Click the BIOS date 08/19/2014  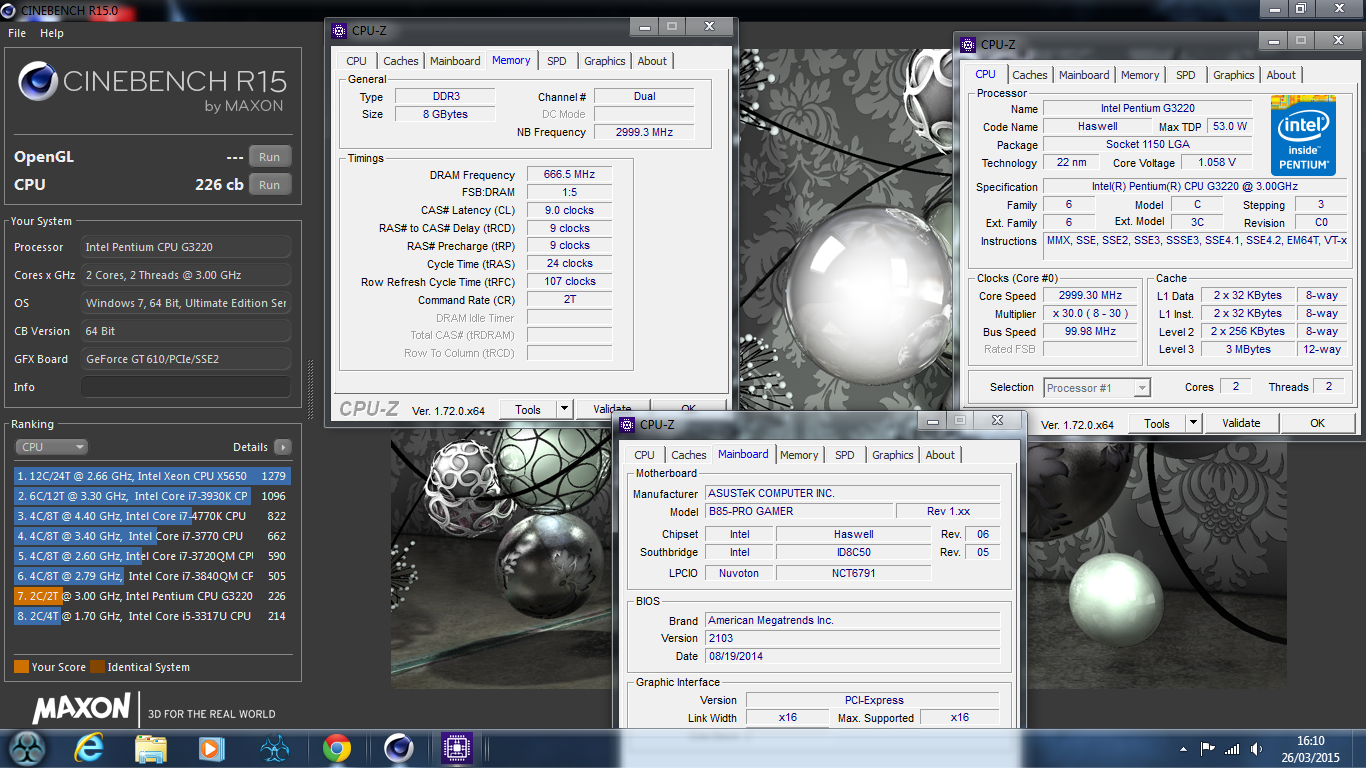click(x=852, y=656)
